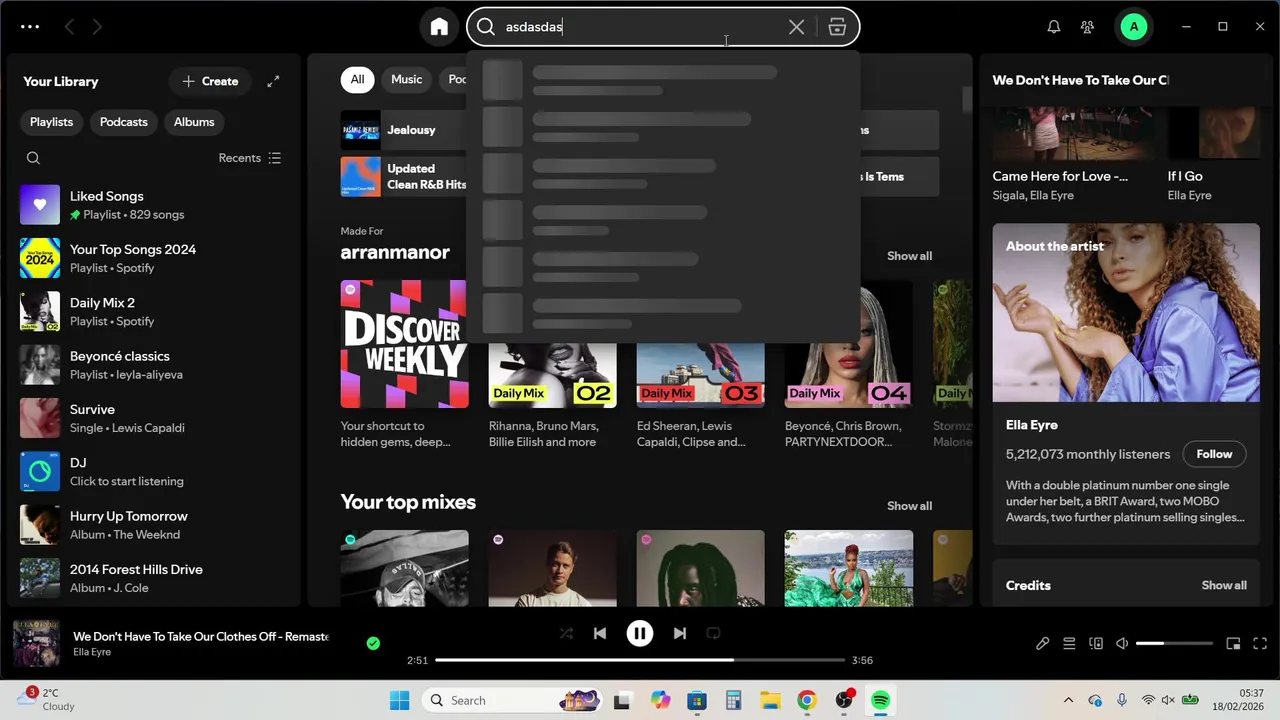Select the Music filter chip
The width and height of the screenshot is (1280, 720).
click(406, 79)
